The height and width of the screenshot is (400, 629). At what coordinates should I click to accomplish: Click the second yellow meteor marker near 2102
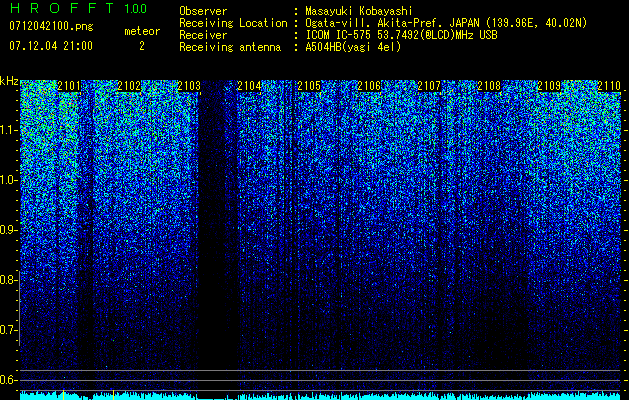pyautogui.click(x=114, y=394)
